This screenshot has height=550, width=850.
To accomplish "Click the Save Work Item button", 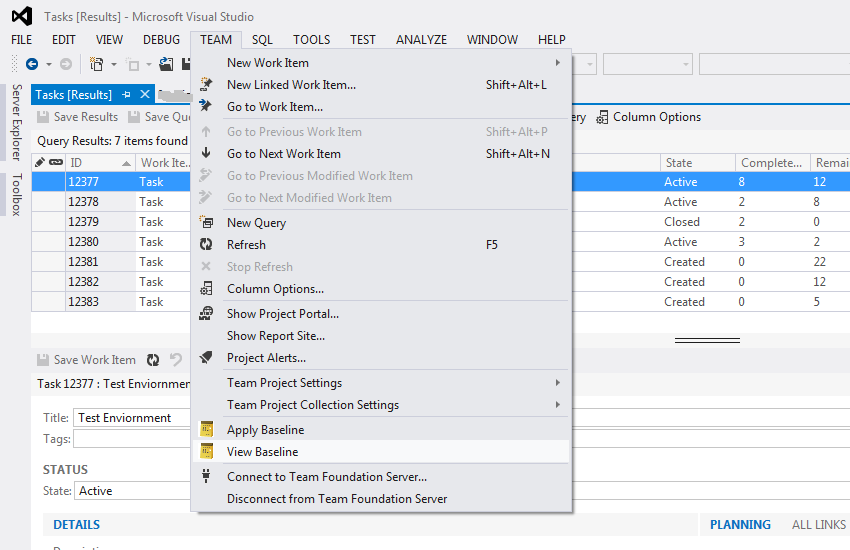I will coord(86,360).
